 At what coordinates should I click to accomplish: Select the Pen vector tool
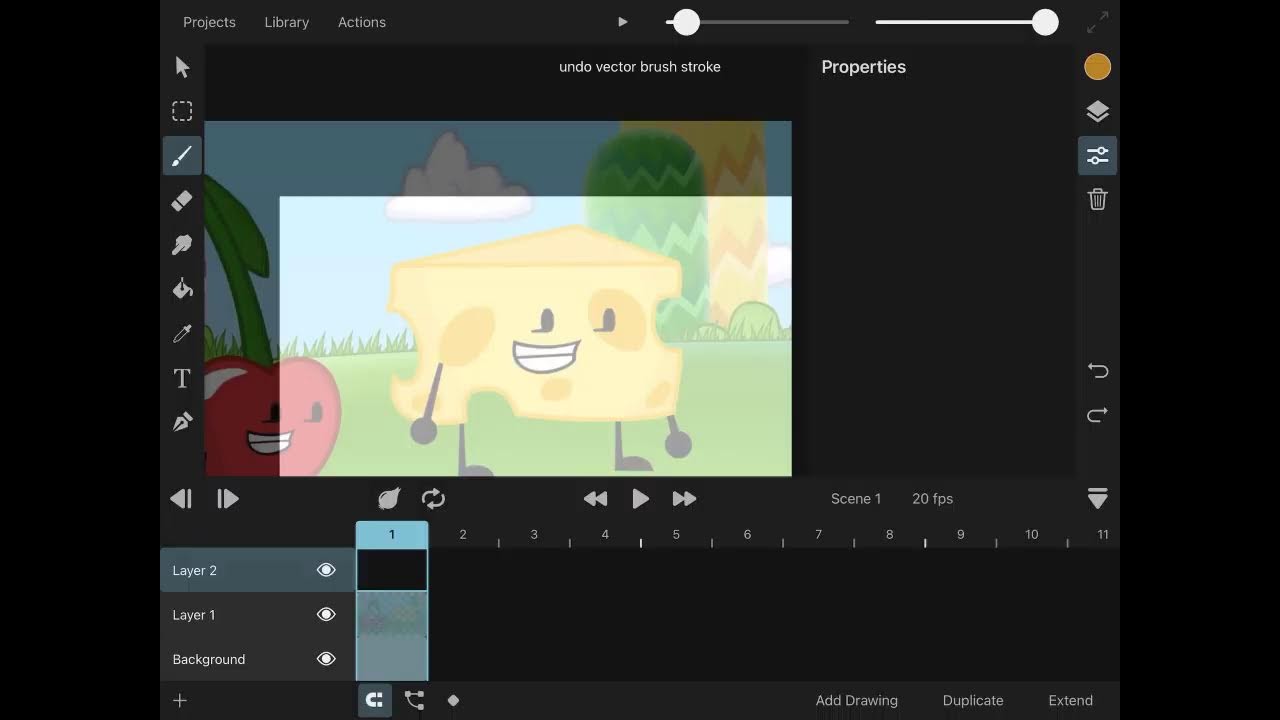[x=182, y=422]
